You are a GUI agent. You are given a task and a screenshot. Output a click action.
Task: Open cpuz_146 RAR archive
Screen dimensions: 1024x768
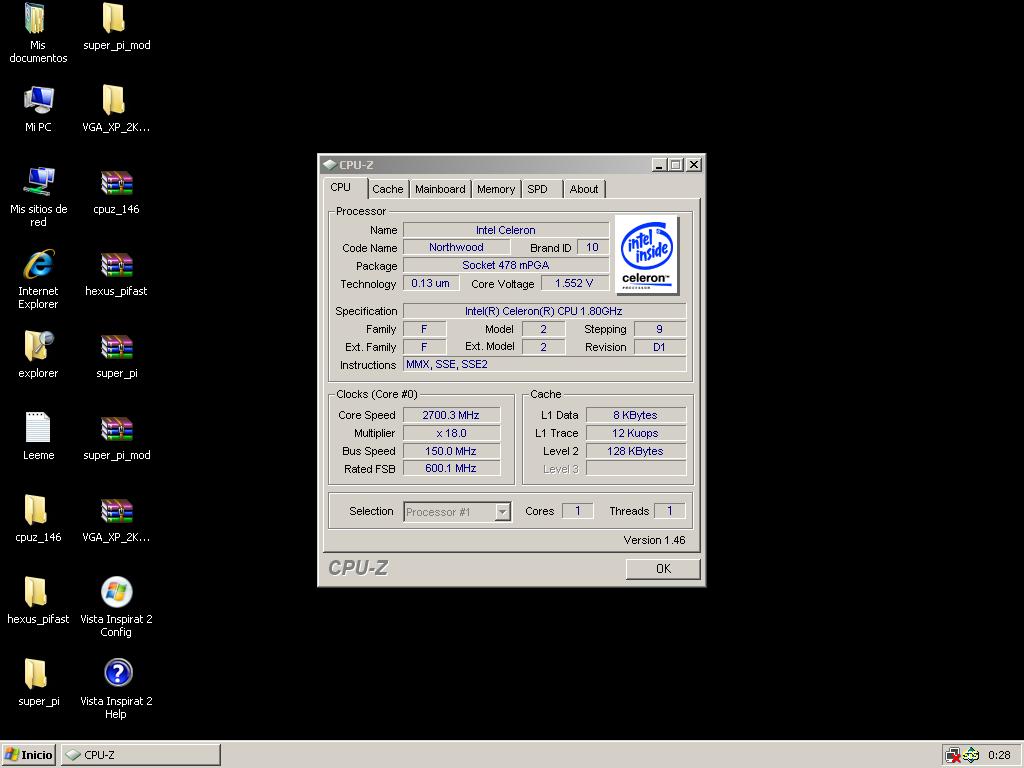(116, 191)
